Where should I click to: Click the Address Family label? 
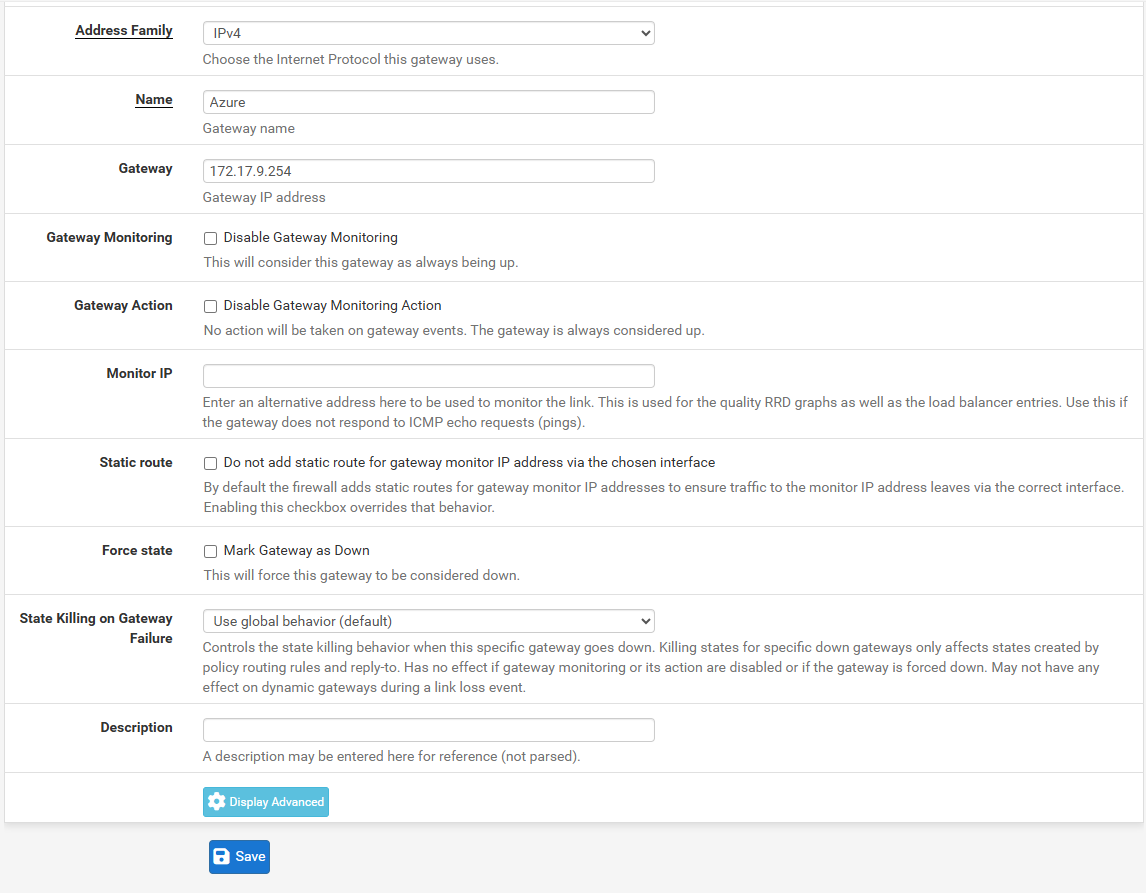(124, 31)
